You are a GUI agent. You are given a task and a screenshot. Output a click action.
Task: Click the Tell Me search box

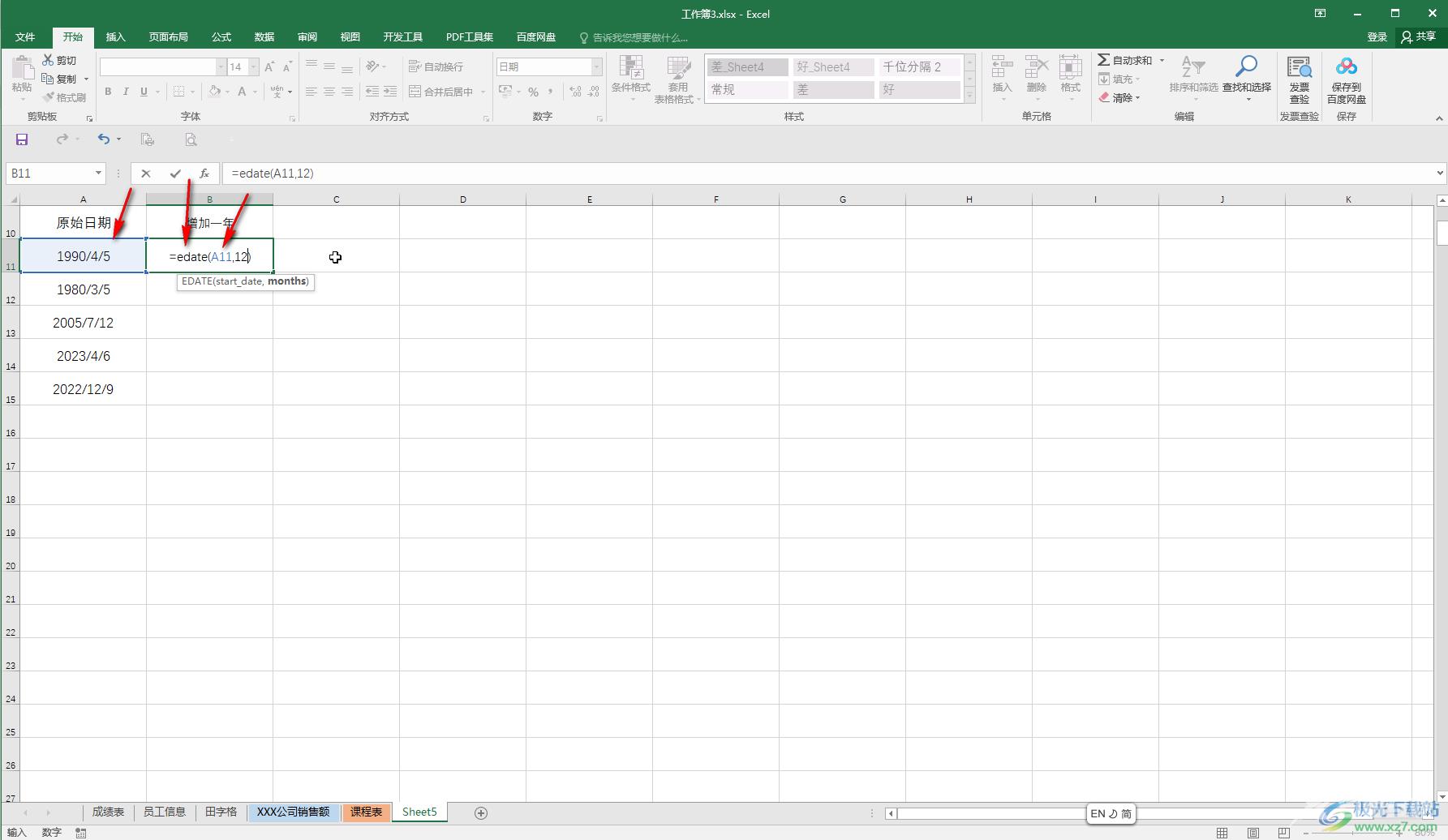coord(634,37)
